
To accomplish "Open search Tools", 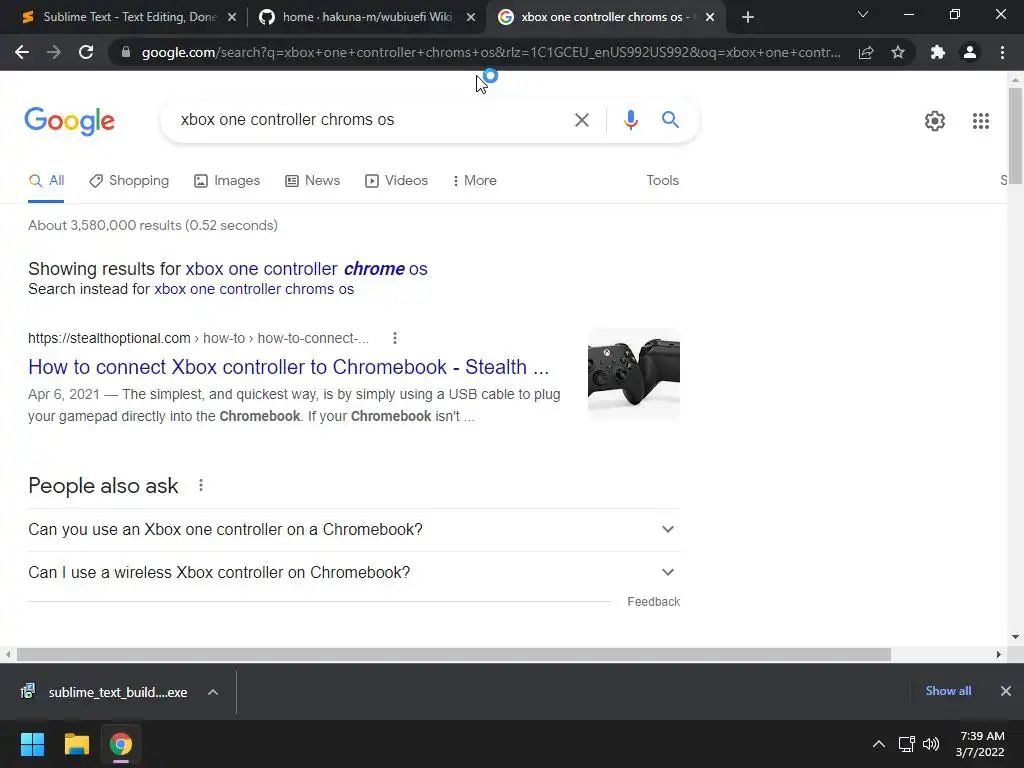I will (x=662, y=181).
